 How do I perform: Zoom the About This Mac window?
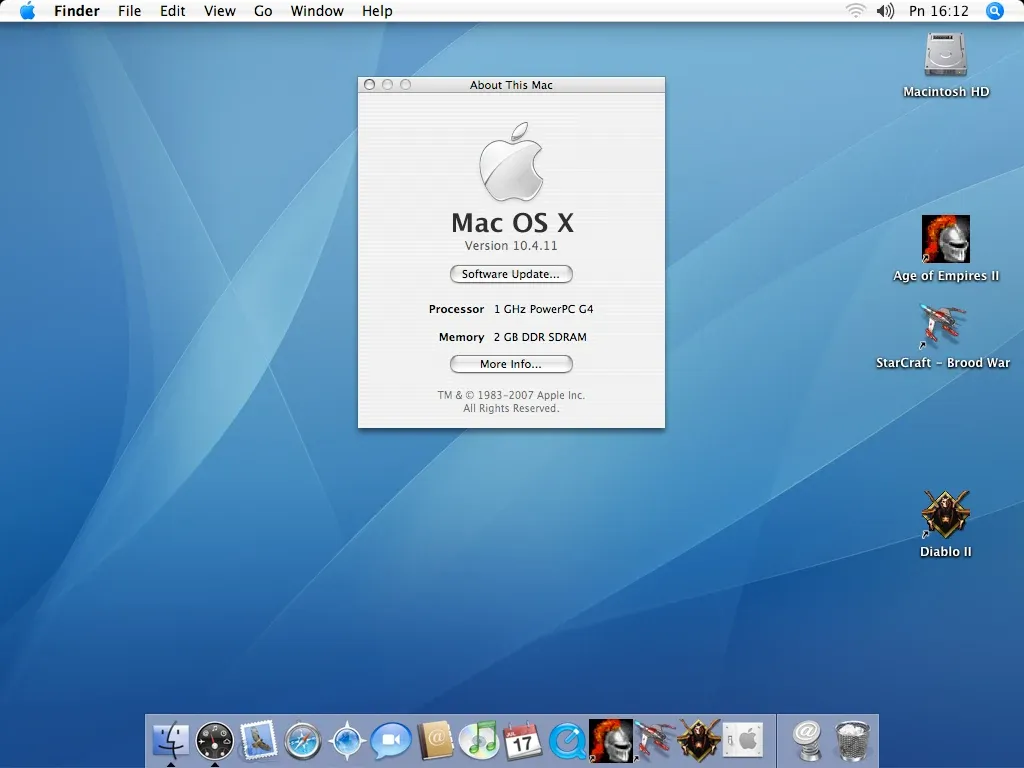(406, 85)
